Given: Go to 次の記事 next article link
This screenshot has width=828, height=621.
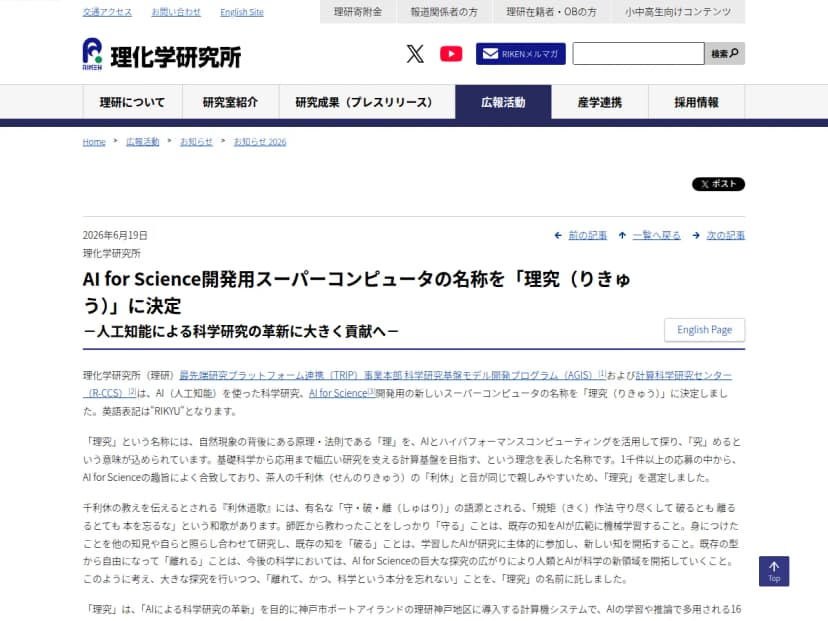Looking at the screenshot, I should click(726, 235).
